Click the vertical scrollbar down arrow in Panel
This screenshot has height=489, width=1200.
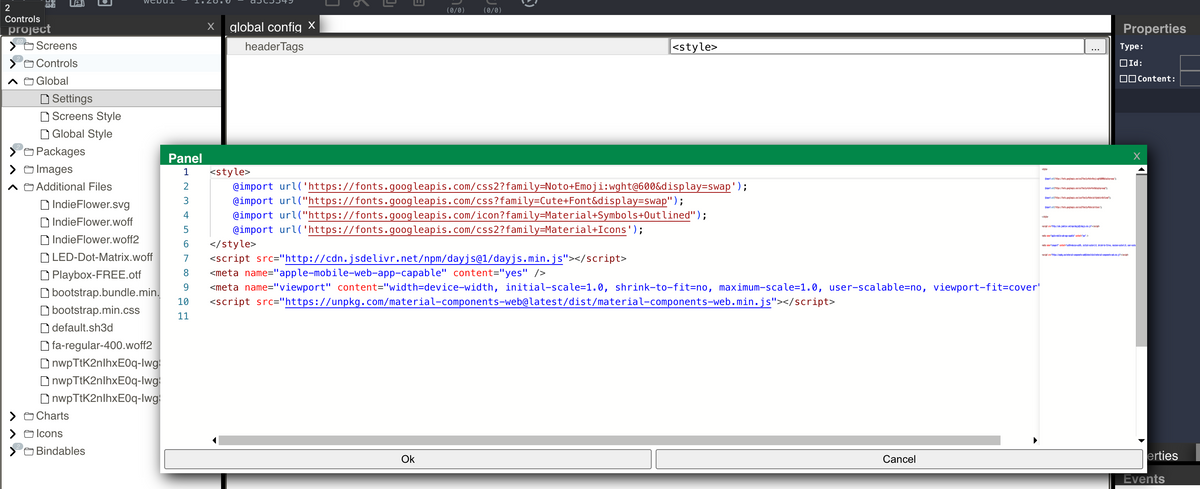[1140, 440]
